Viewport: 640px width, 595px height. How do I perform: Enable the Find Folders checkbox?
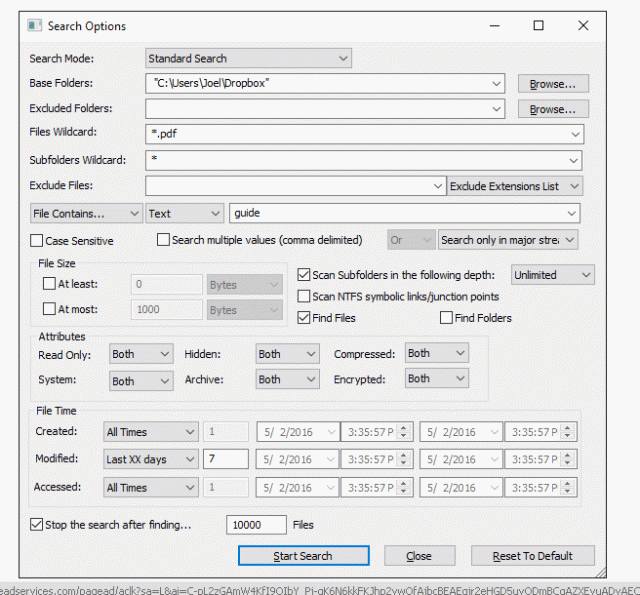tap(446, 318)
